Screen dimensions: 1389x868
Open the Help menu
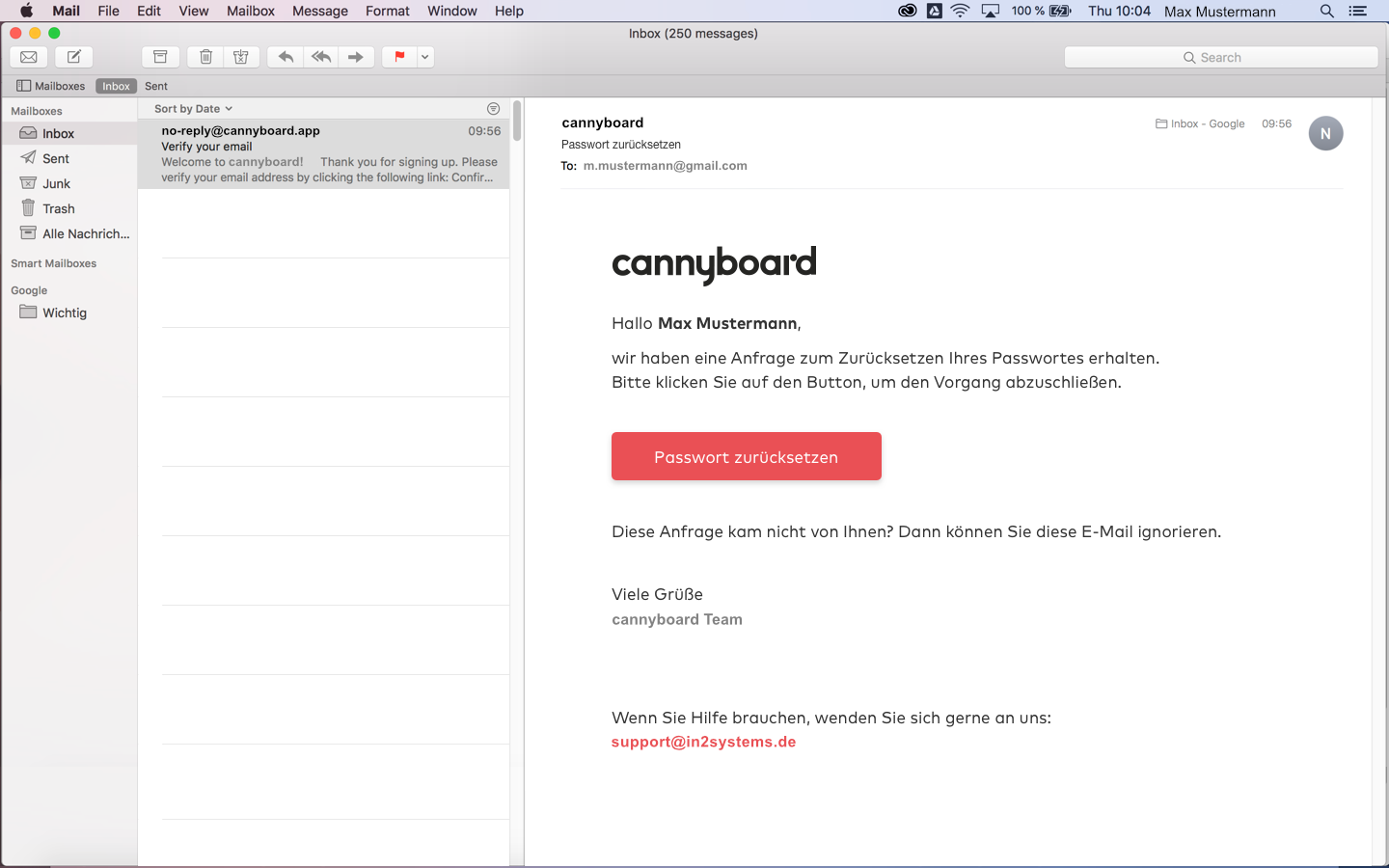click(x=509, y=11)
